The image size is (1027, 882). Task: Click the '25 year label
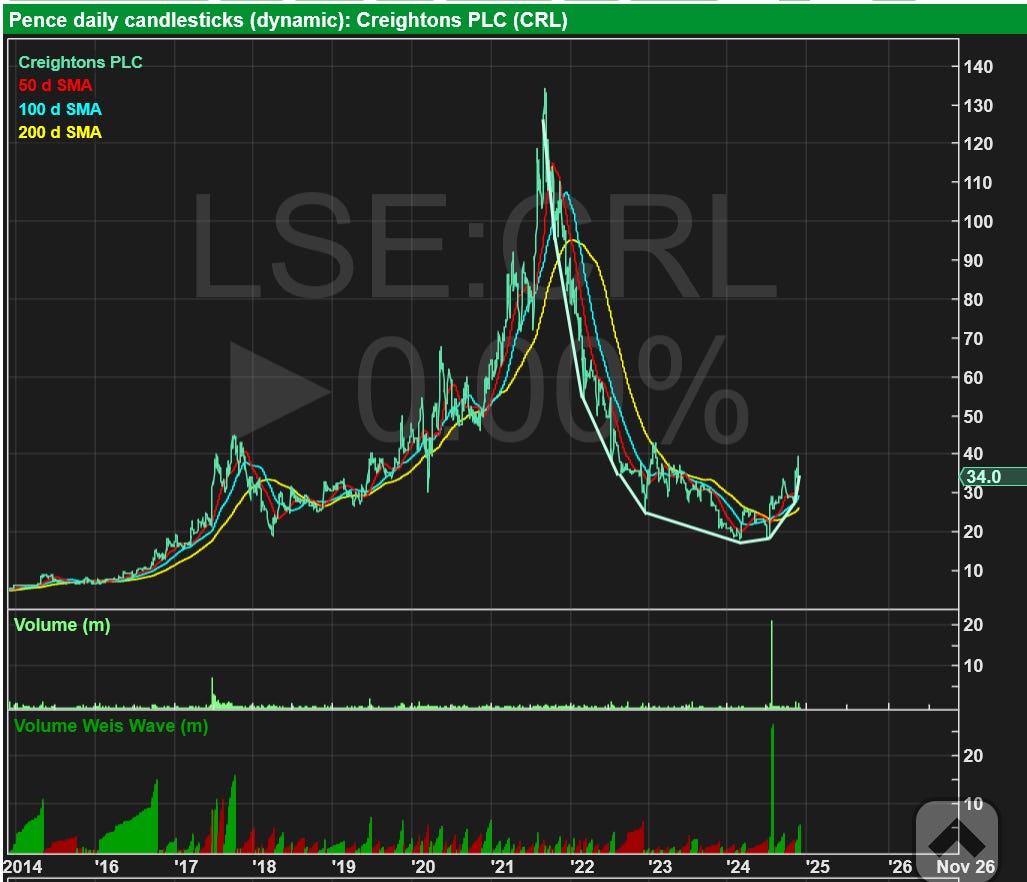[818, 866]
